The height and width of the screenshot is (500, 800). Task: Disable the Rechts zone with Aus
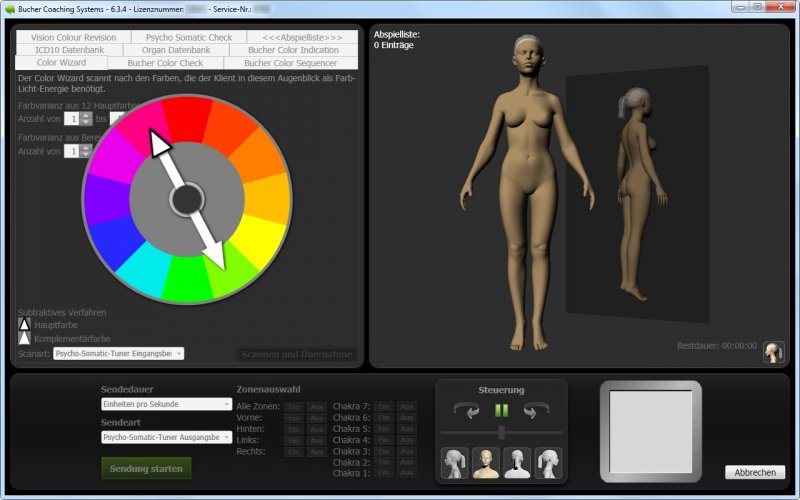pos(316,452)
